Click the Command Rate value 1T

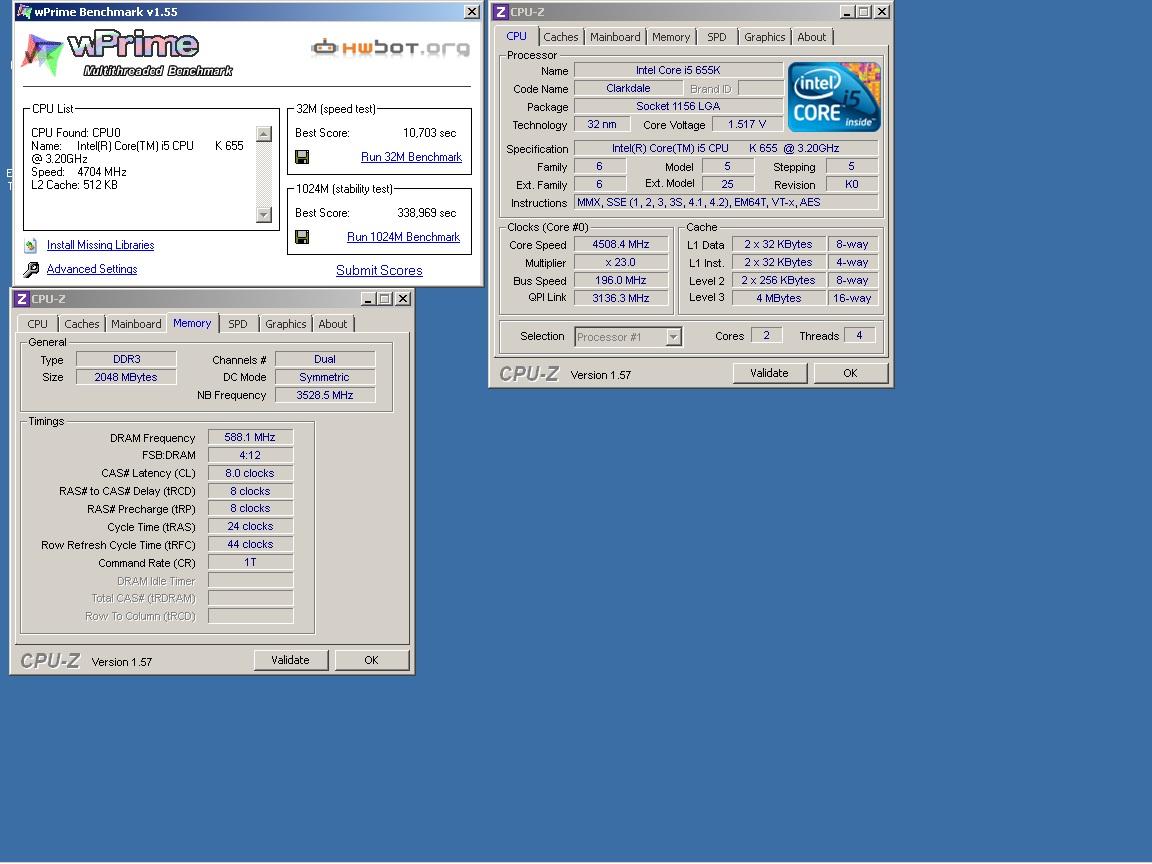tap(250, 563)
